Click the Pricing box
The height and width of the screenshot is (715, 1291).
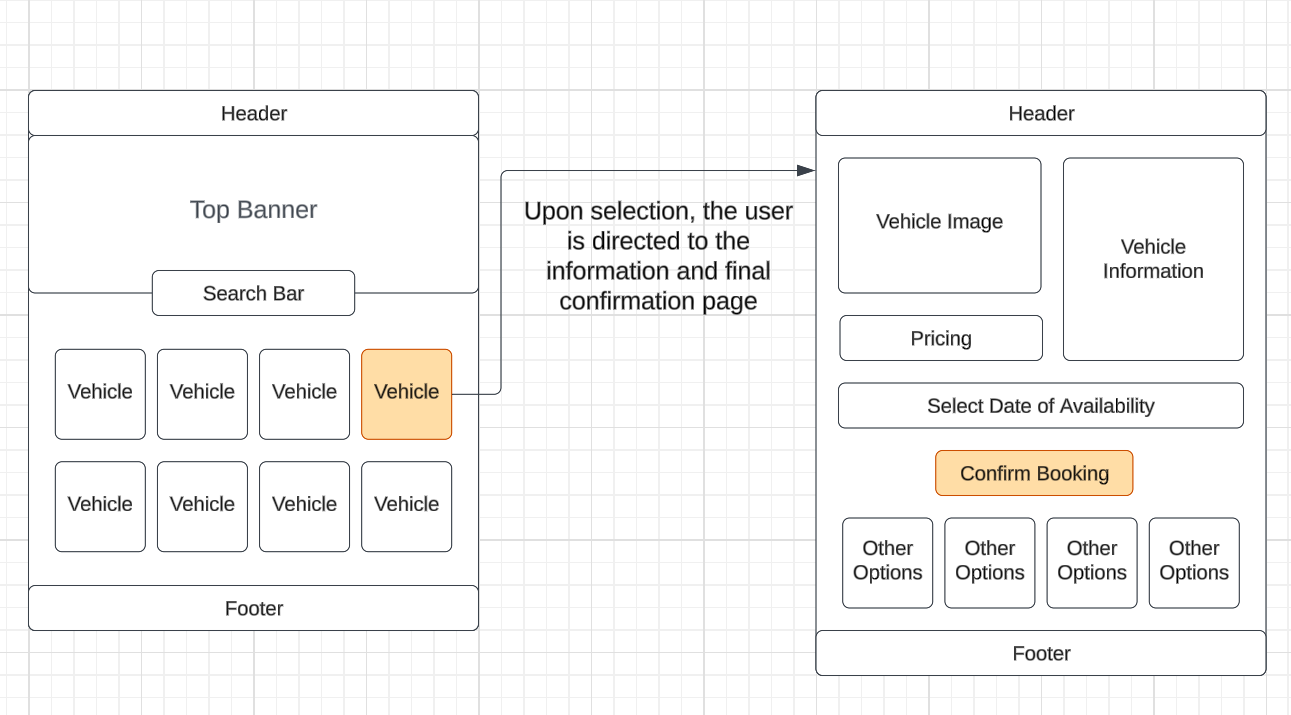pyautogui.click(x=940, y=338)
